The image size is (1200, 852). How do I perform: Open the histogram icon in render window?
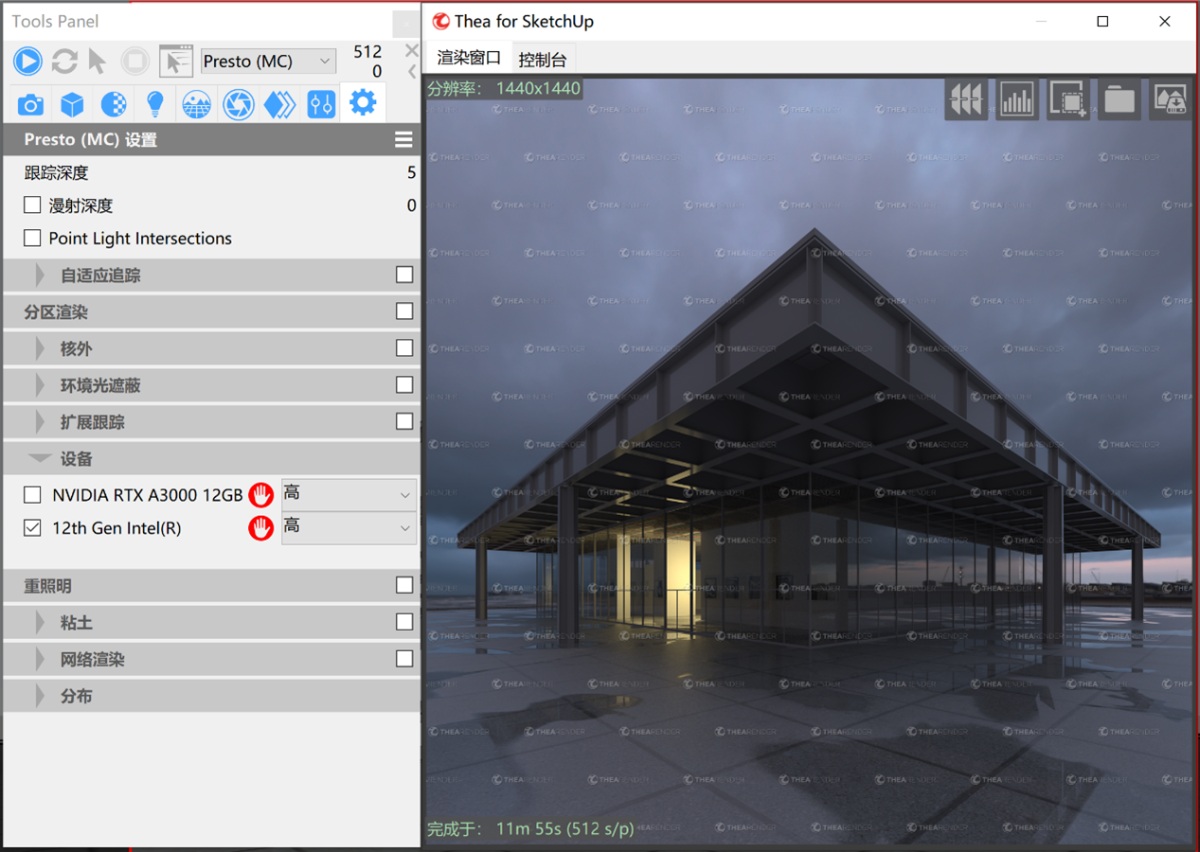(x=1017, y=99)
